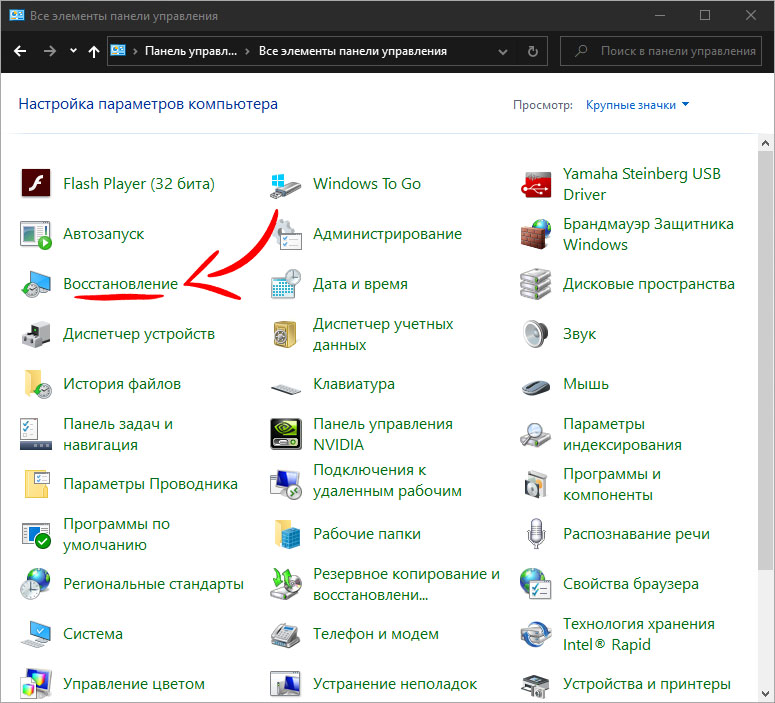Screen dimensions: 775x703
Task: Open Программы и компоненты icon
Action: [536, 484]
